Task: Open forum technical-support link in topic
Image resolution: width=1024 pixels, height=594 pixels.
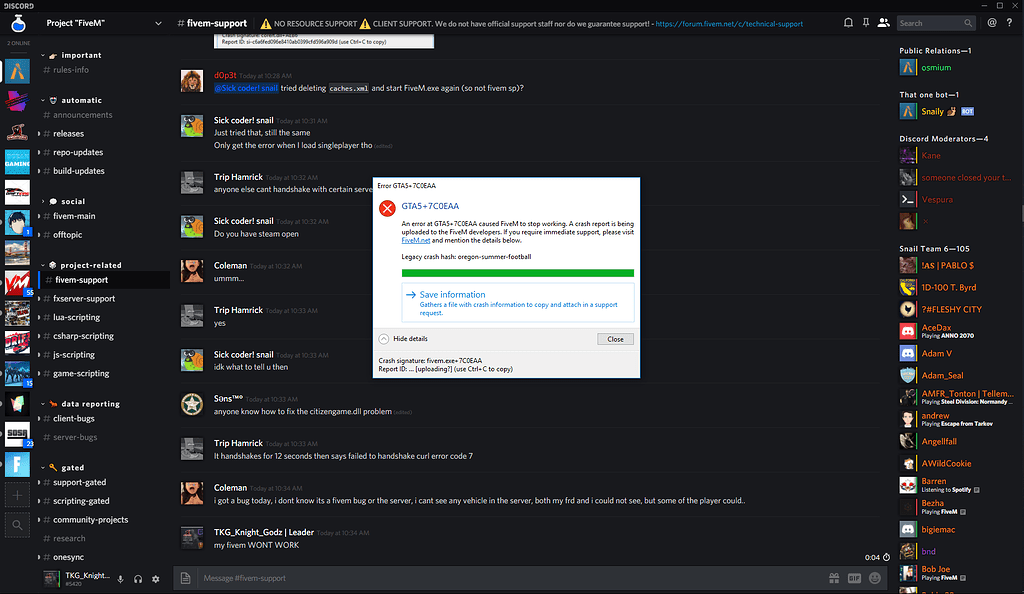Action: tap(729, 23)
